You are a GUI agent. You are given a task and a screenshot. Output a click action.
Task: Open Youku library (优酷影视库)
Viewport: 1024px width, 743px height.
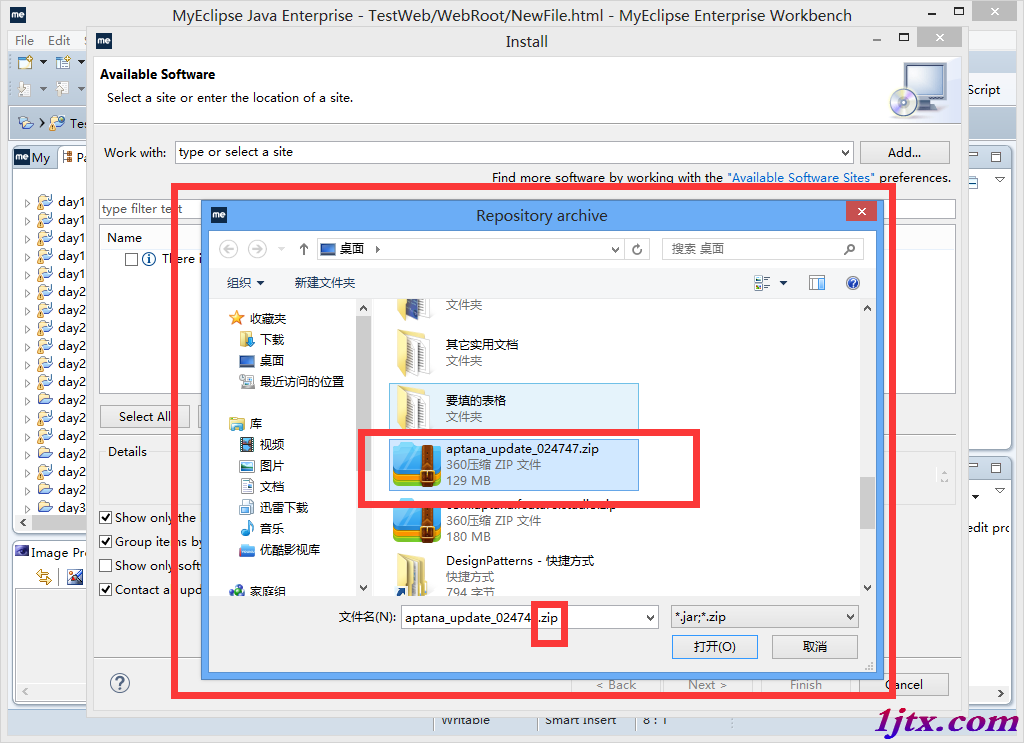[x=280, y=550]
